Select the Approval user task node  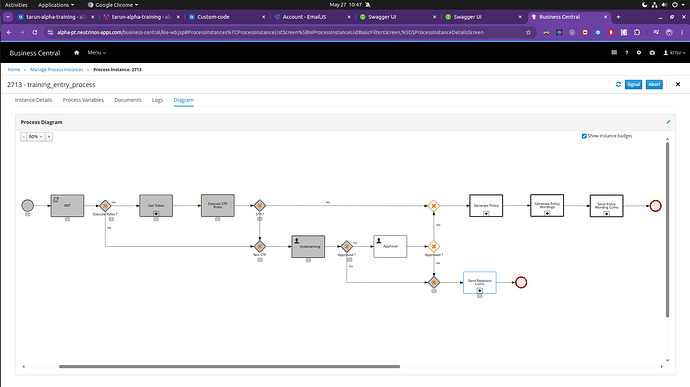tap(390, 247)
